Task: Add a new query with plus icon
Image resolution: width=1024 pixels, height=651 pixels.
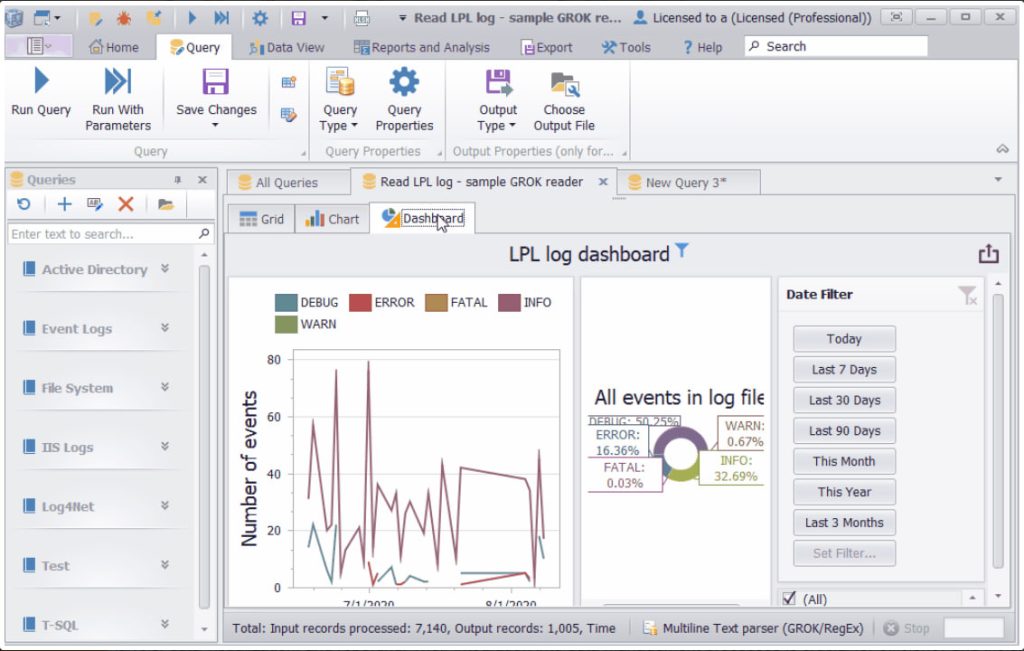Action: point(64,204)
